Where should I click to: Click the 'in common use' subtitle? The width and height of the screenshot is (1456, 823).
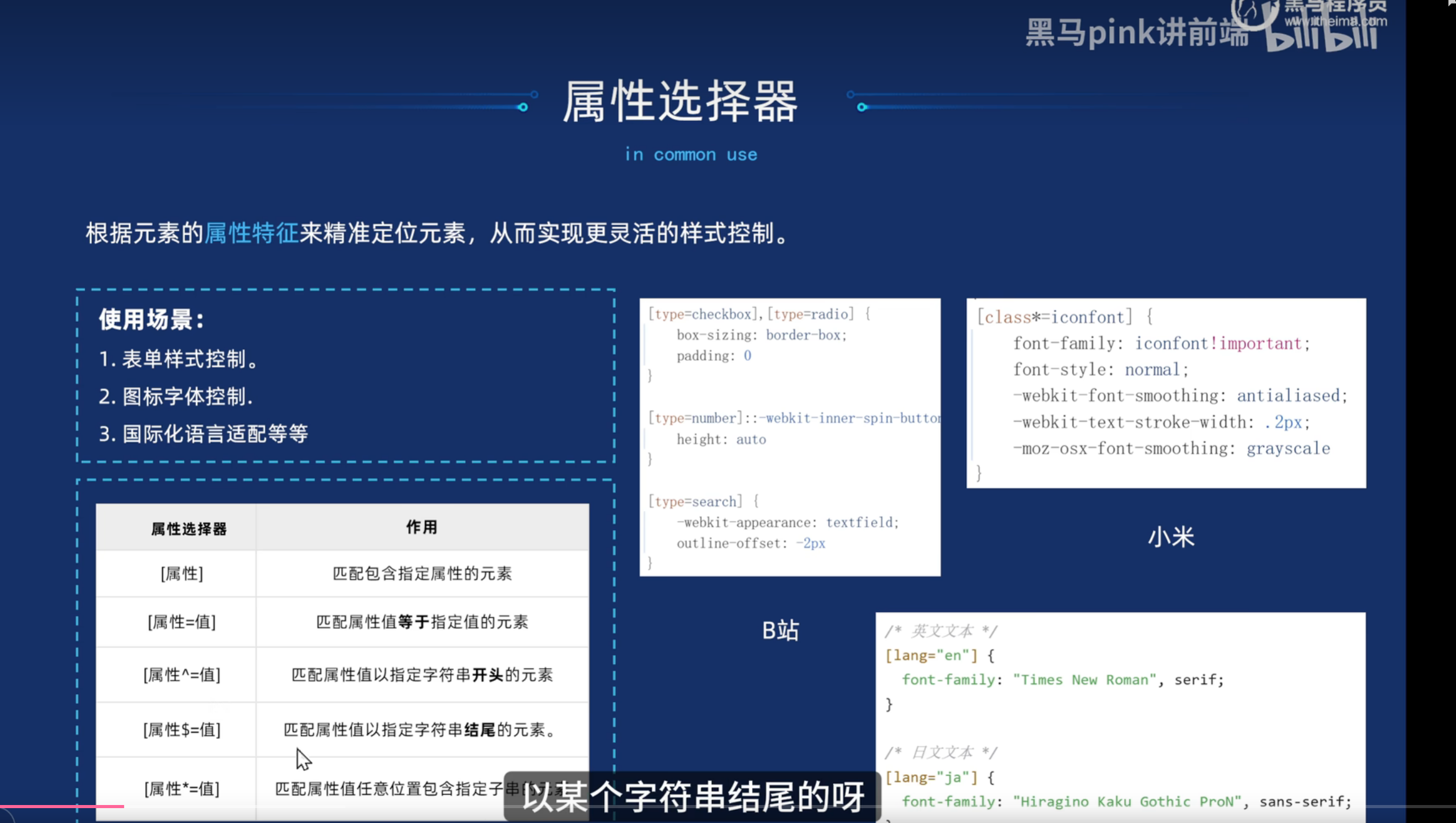click(x=691, y=154)
